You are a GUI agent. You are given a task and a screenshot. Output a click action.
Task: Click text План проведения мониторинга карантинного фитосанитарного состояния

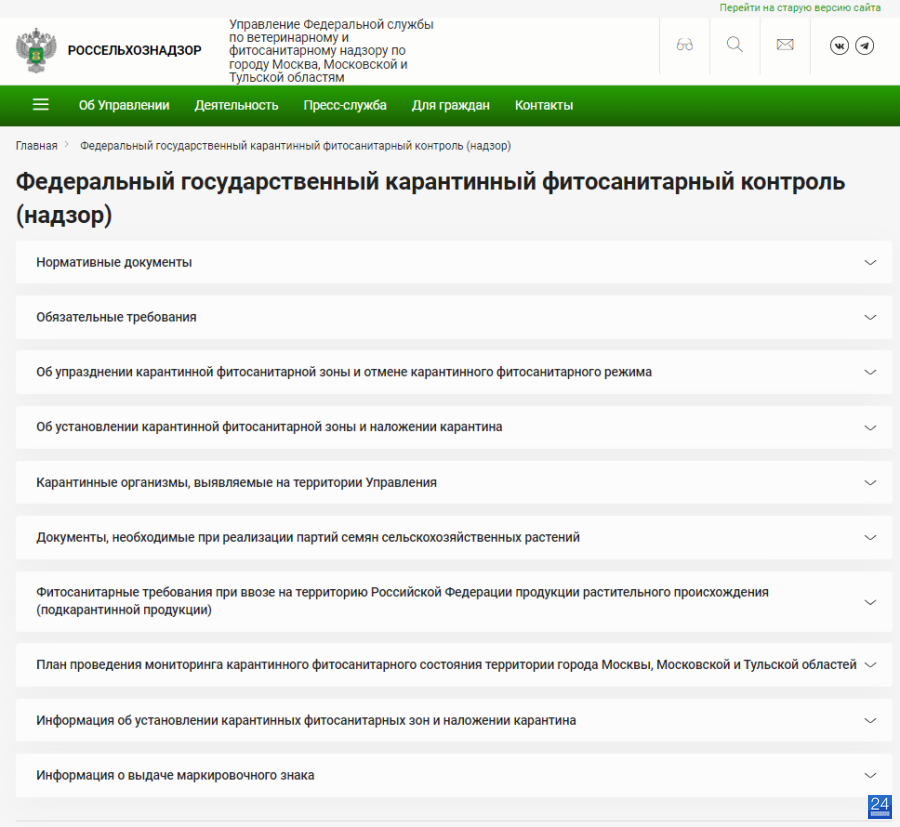coord(446,665)
